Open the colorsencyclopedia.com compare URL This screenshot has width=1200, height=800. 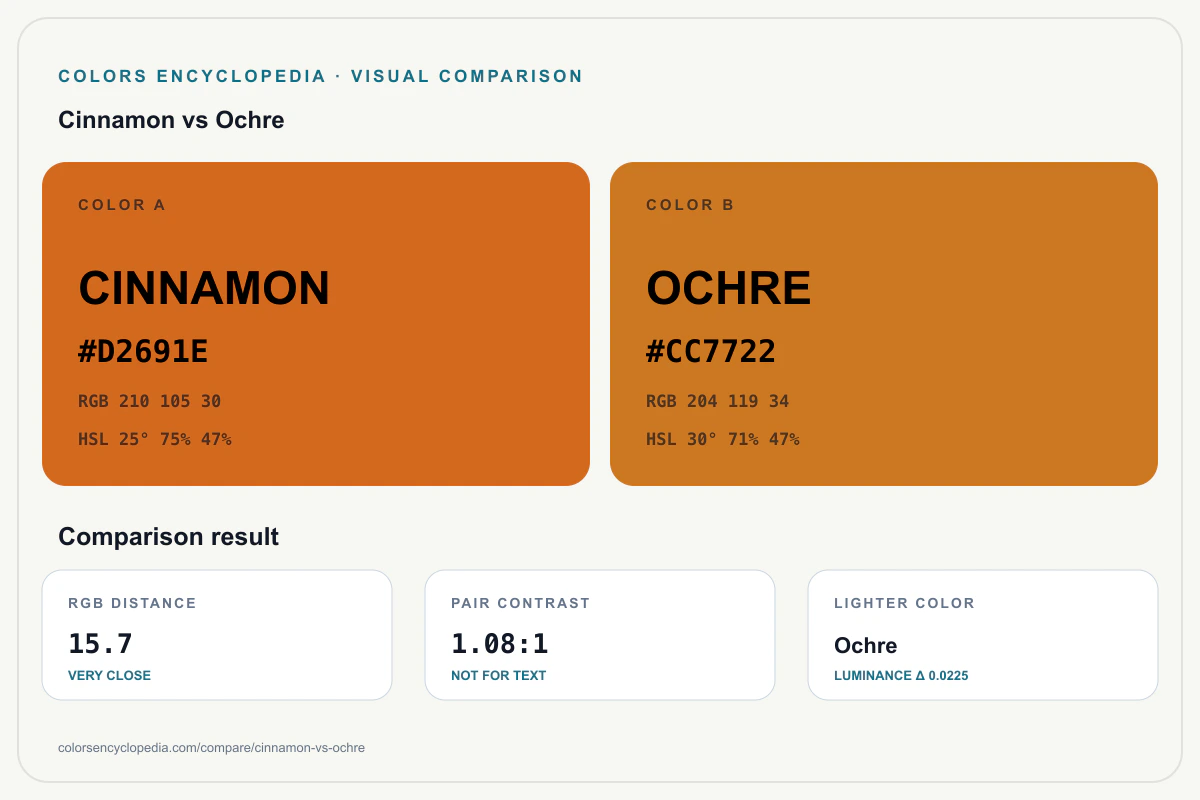pos(212,748)
